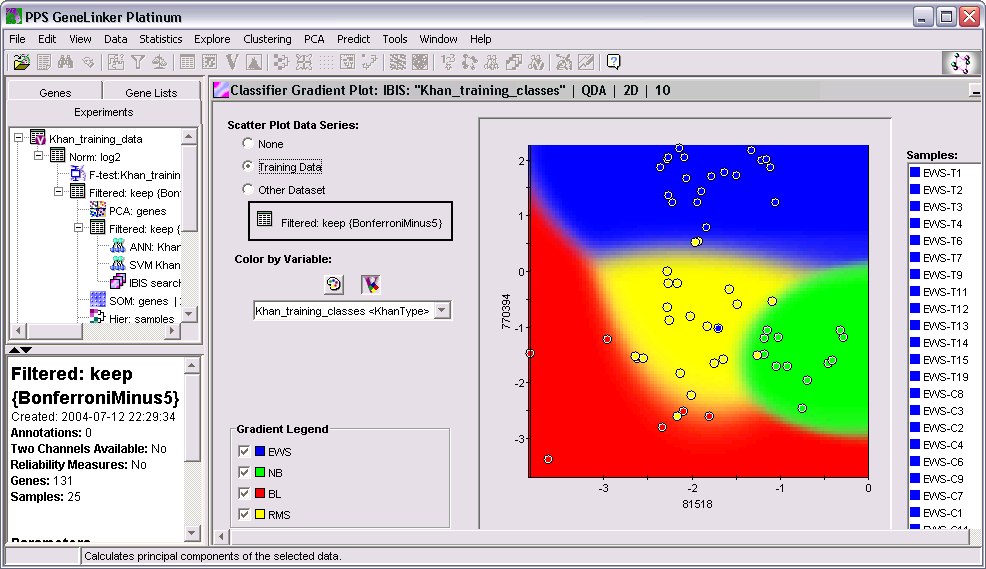Switch to the Experiments tab

(103, 112)
